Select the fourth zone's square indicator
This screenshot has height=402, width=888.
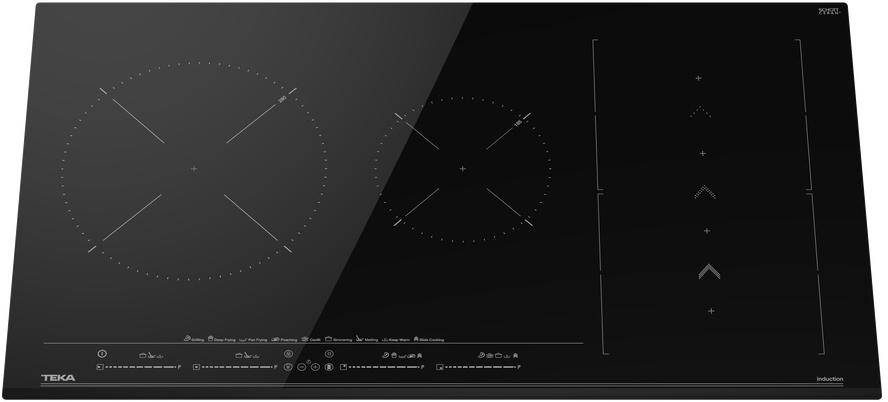(439, 367)
